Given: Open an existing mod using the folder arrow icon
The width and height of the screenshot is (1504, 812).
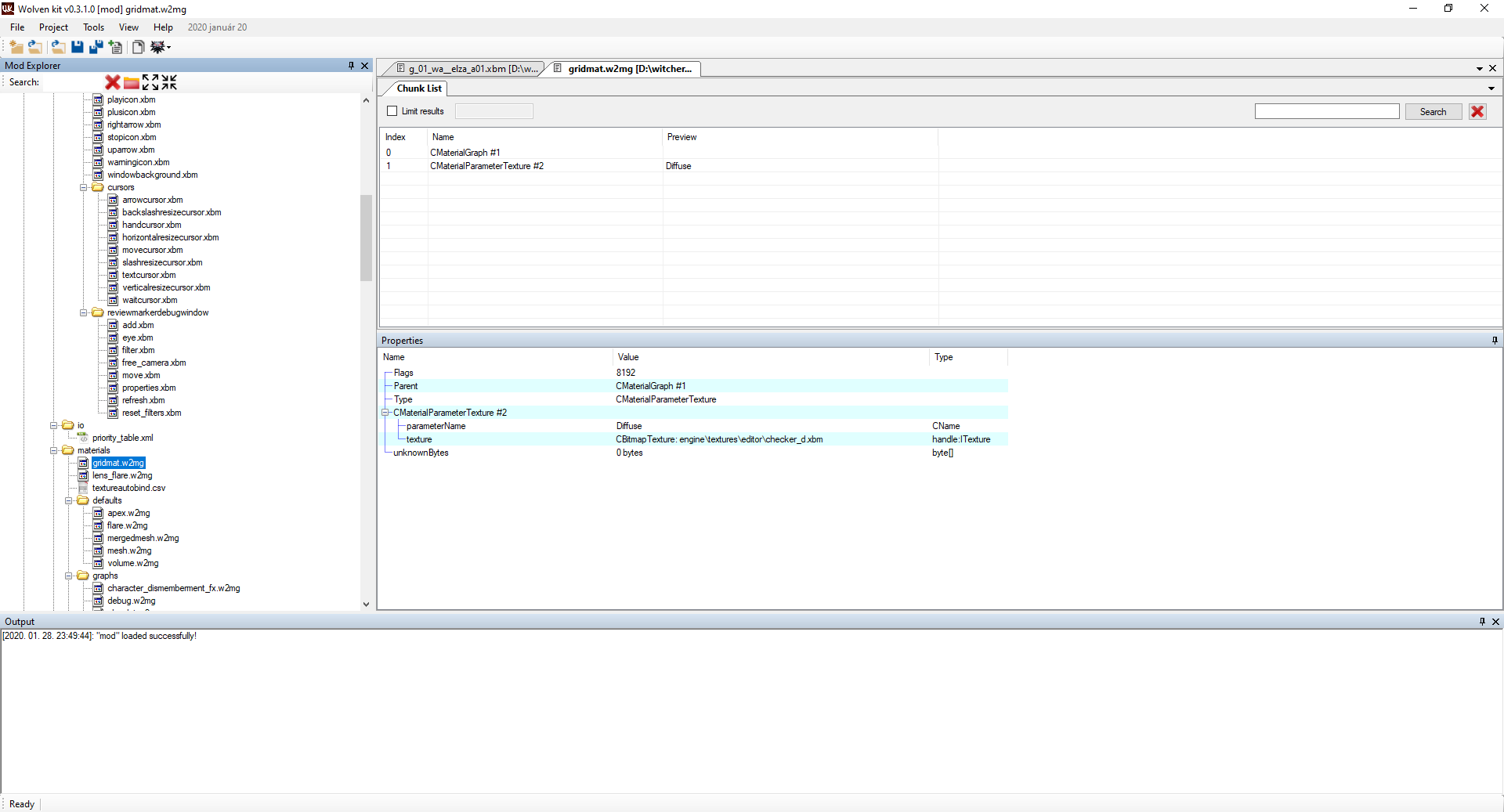Looking at the screenshot, I should pyautogui.click(x=35, y=47).
